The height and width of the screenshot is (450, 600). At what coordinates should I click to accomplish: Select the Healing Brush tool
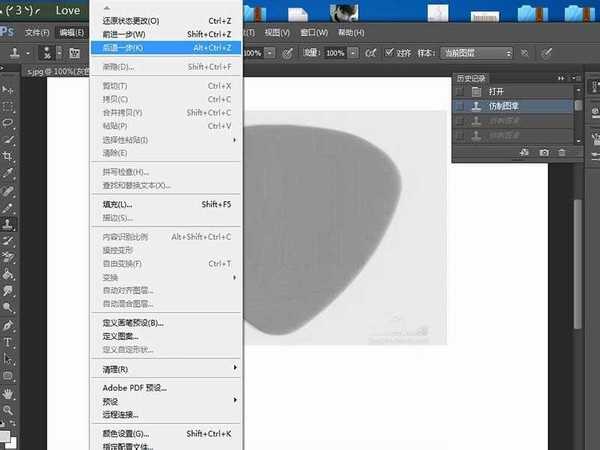point(7,191)
